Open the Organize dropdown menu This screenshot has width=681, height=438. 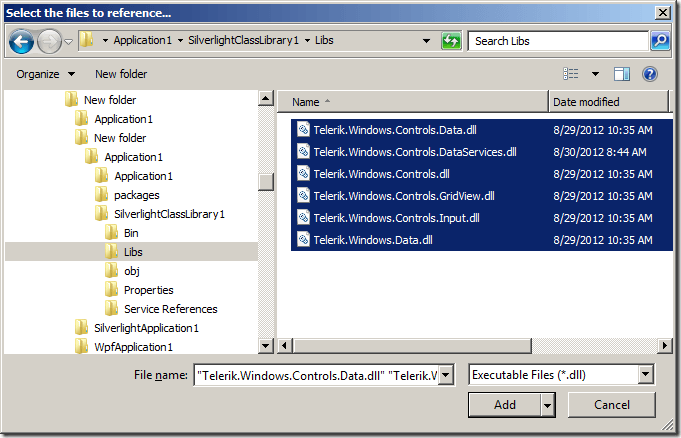[x=45, y=74]
